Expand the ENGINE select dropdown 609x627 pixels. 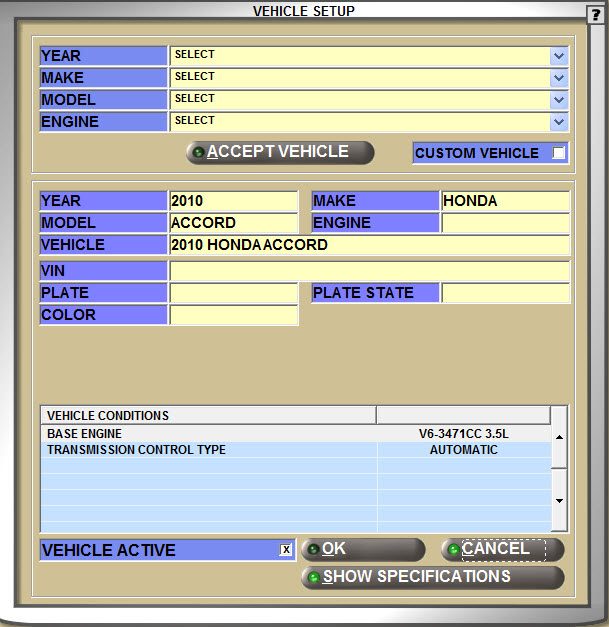click(x=559, y=122)
